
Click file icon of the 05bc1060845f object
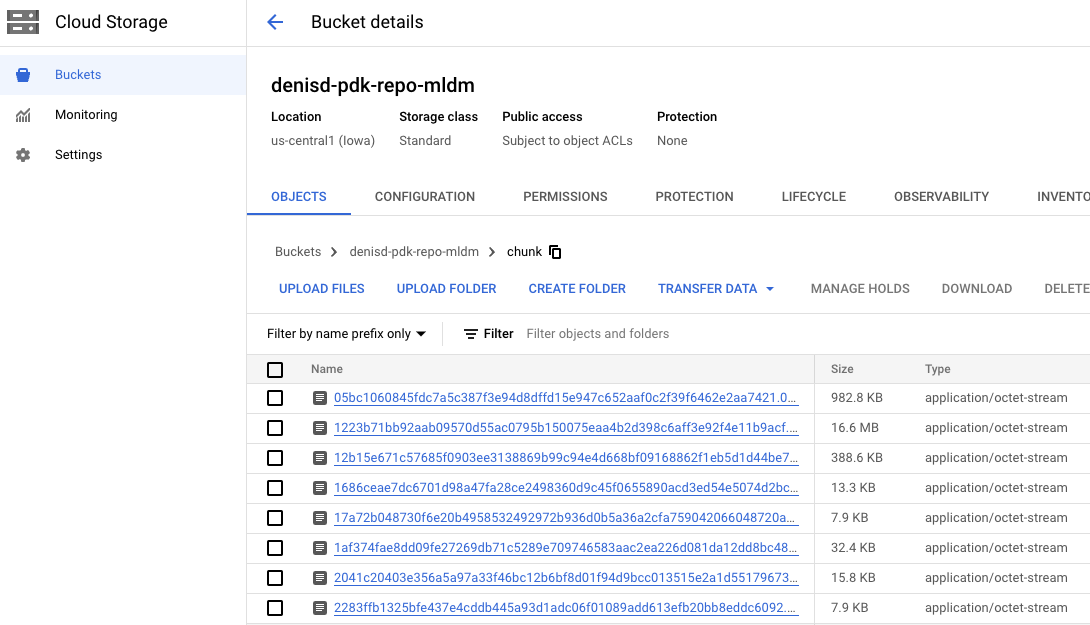320,398
